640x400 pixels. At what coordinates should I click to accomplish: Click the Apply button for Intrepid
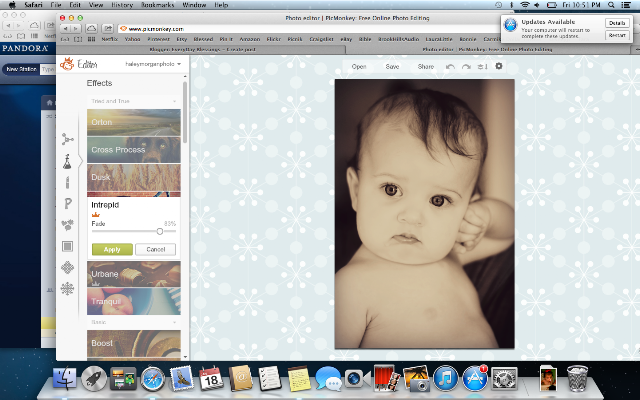112,249
